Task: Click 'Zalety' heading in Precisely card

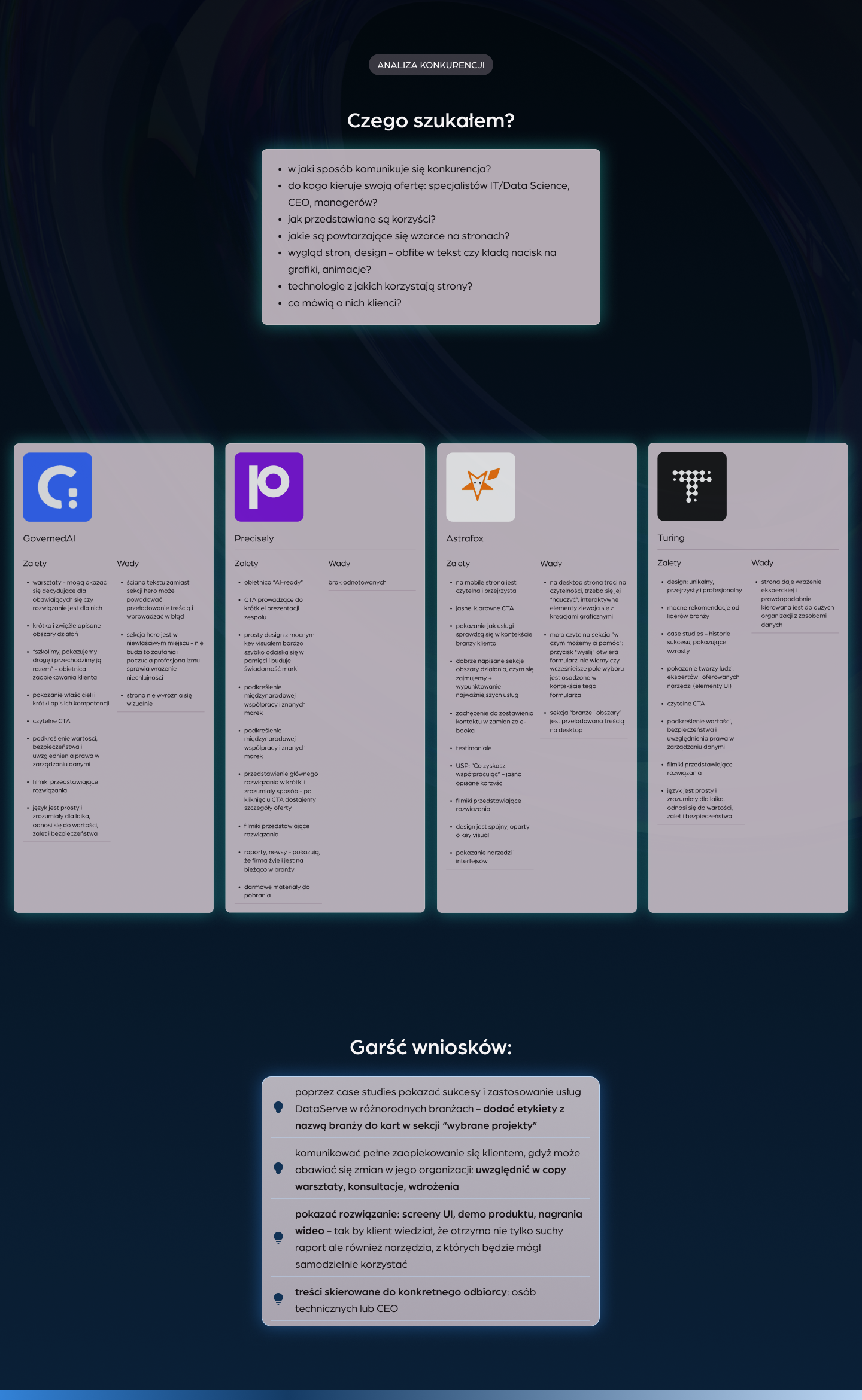Action: [x=246, y=564]
